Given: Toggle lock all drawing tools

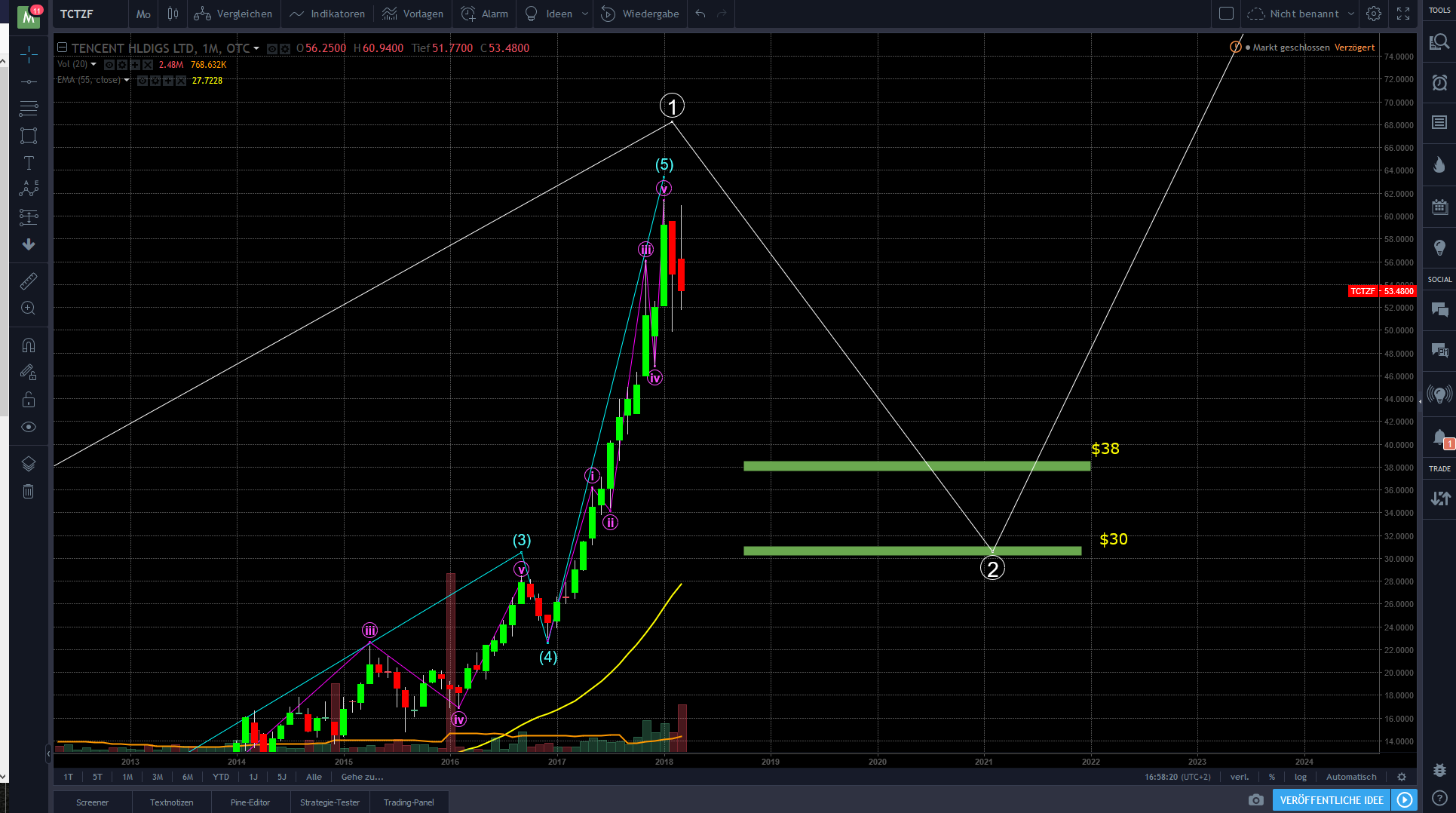Looking at the screenshot, I should pyautogui.click(x=29, y=400).
